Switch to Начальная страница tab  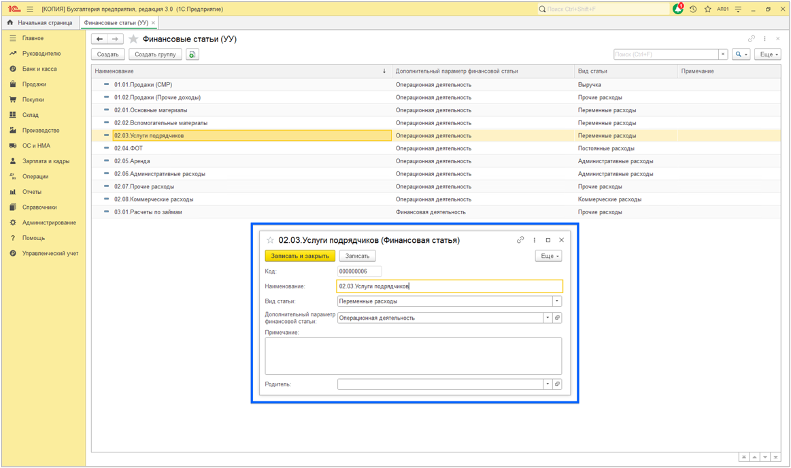[x=43, y=22]
